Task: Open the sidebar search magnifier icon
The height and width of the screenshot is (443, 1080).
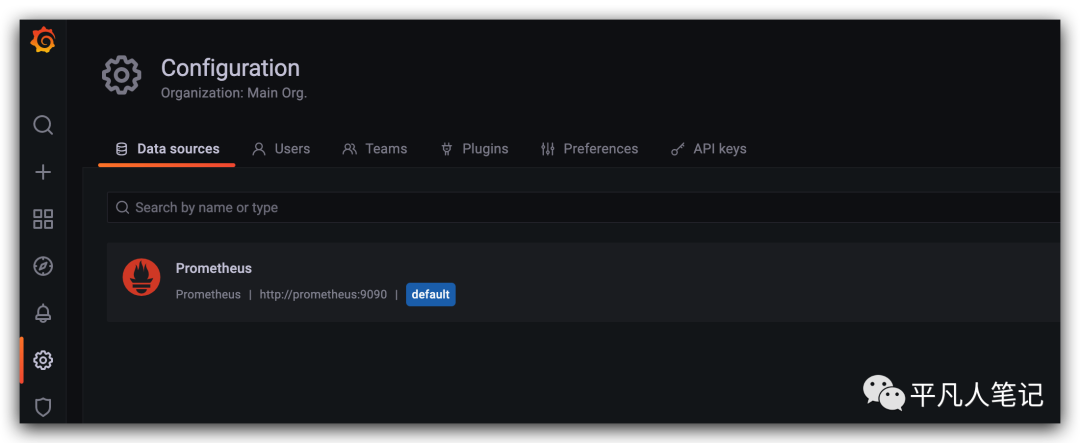Action: coord(43,125)
